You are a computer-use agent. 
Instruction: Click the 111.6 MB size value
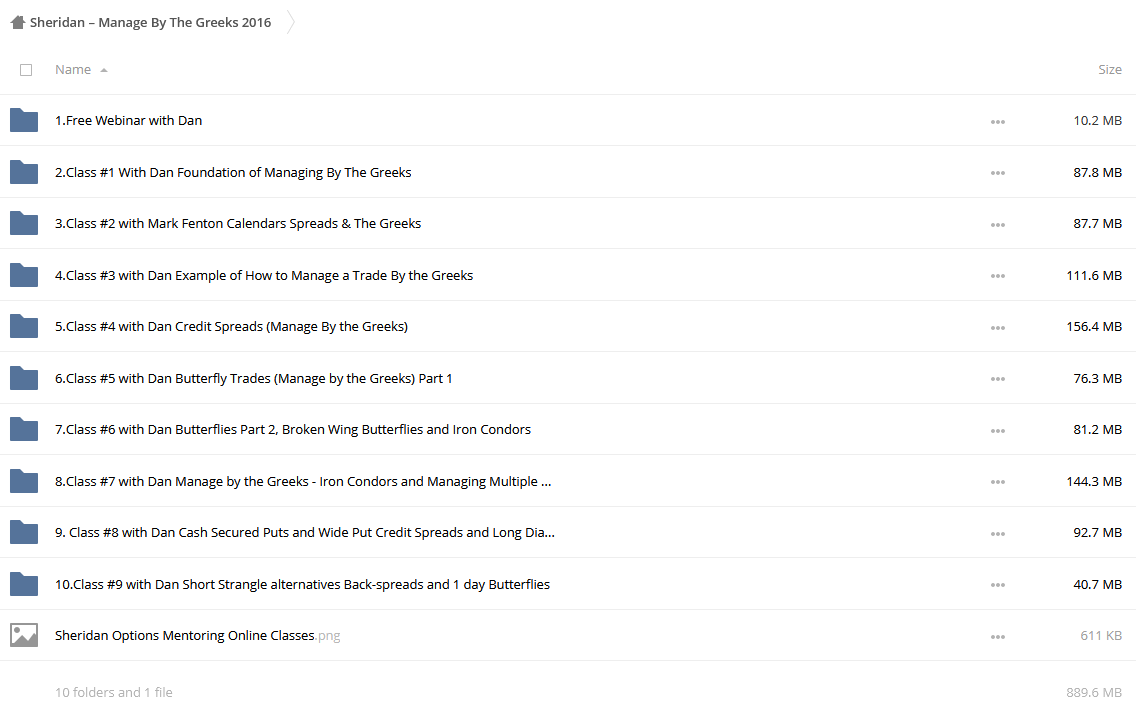click(x=1094, y=275)
